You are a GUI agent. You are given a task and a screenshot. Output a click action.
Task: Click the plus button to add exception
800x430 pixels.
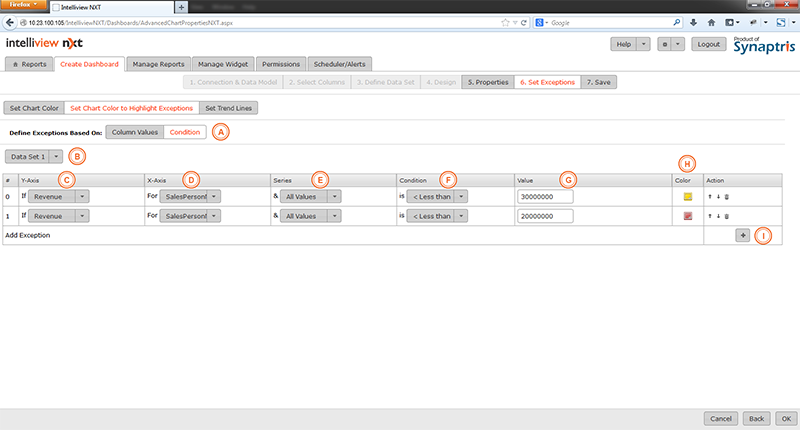click(742, 235)
